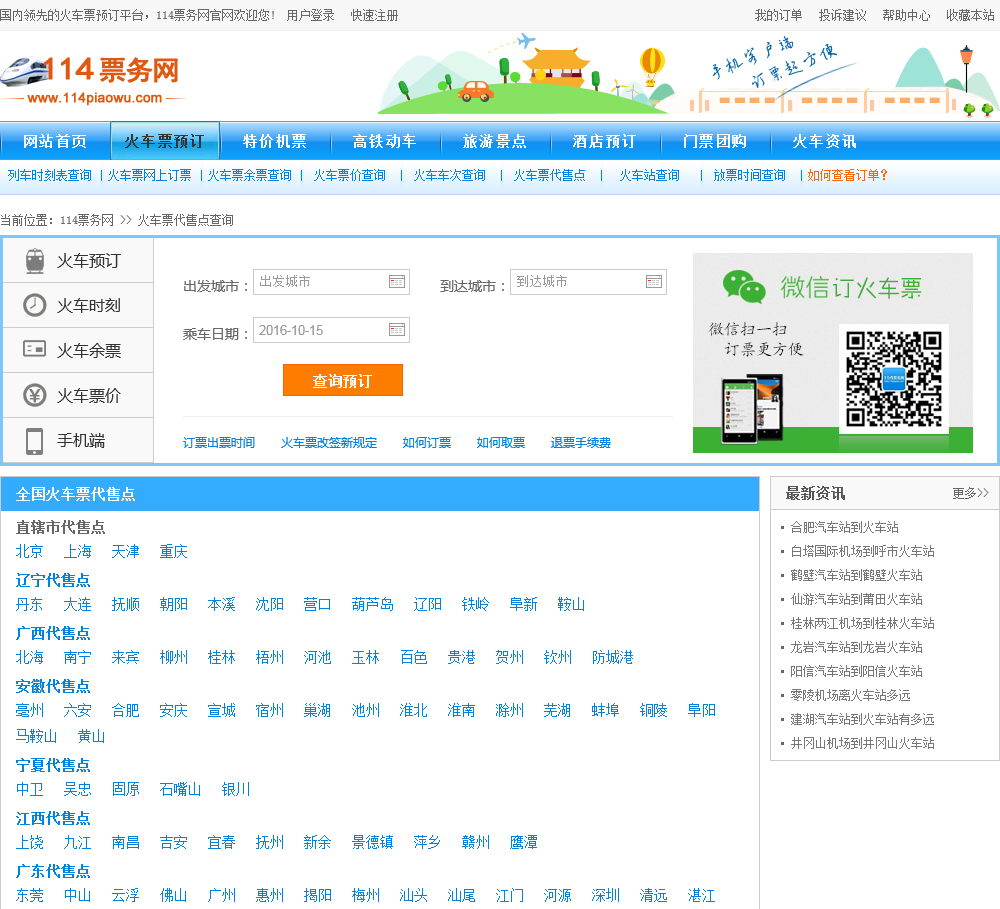1000x909 pixels.
Task: Open the 旅游景点 nav tab
Action: (x=495, y=141)
